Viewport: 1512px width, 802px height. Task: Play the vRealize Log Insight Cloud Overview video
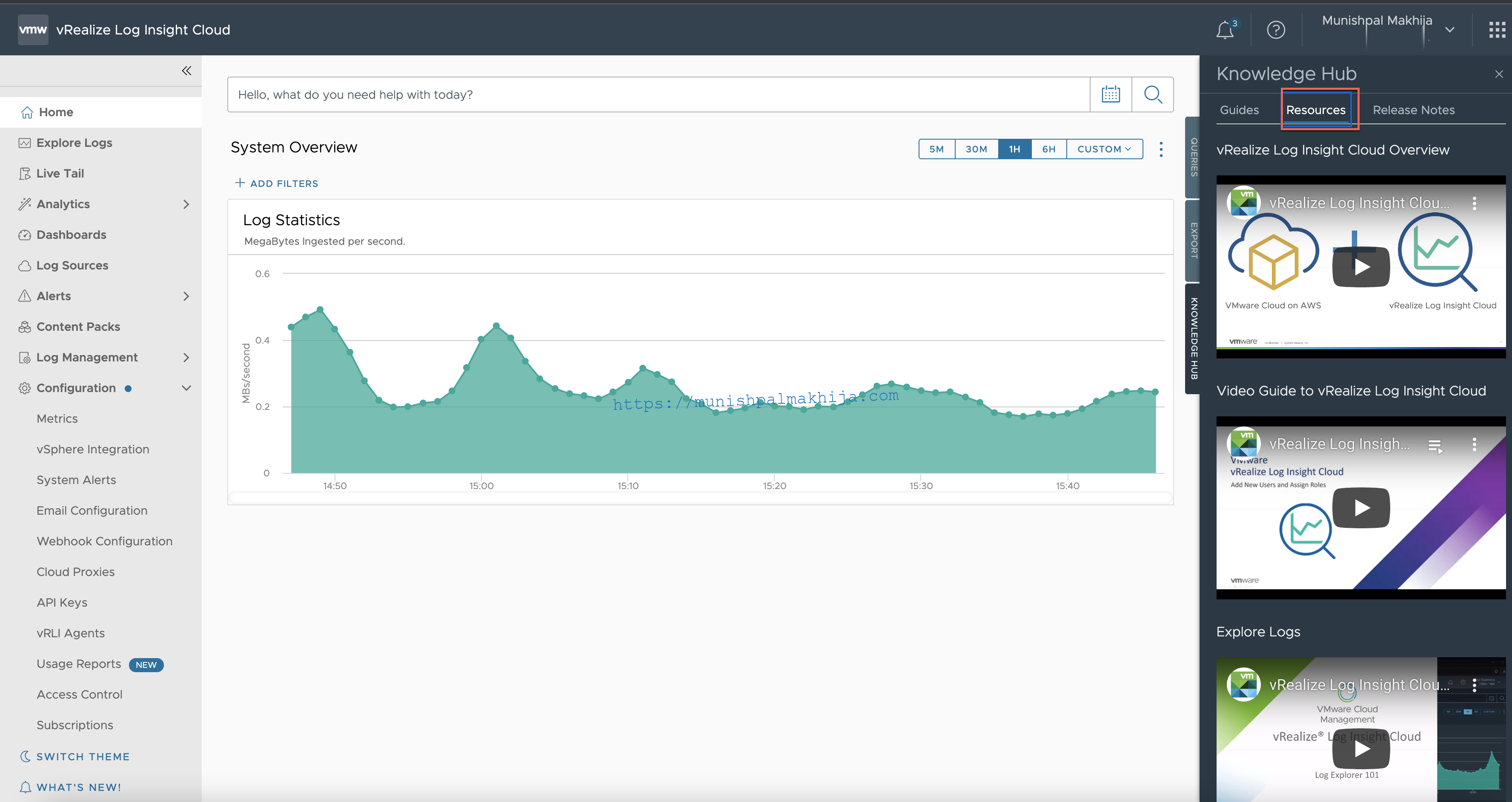pyautogui.click(x=1361, y=268)
